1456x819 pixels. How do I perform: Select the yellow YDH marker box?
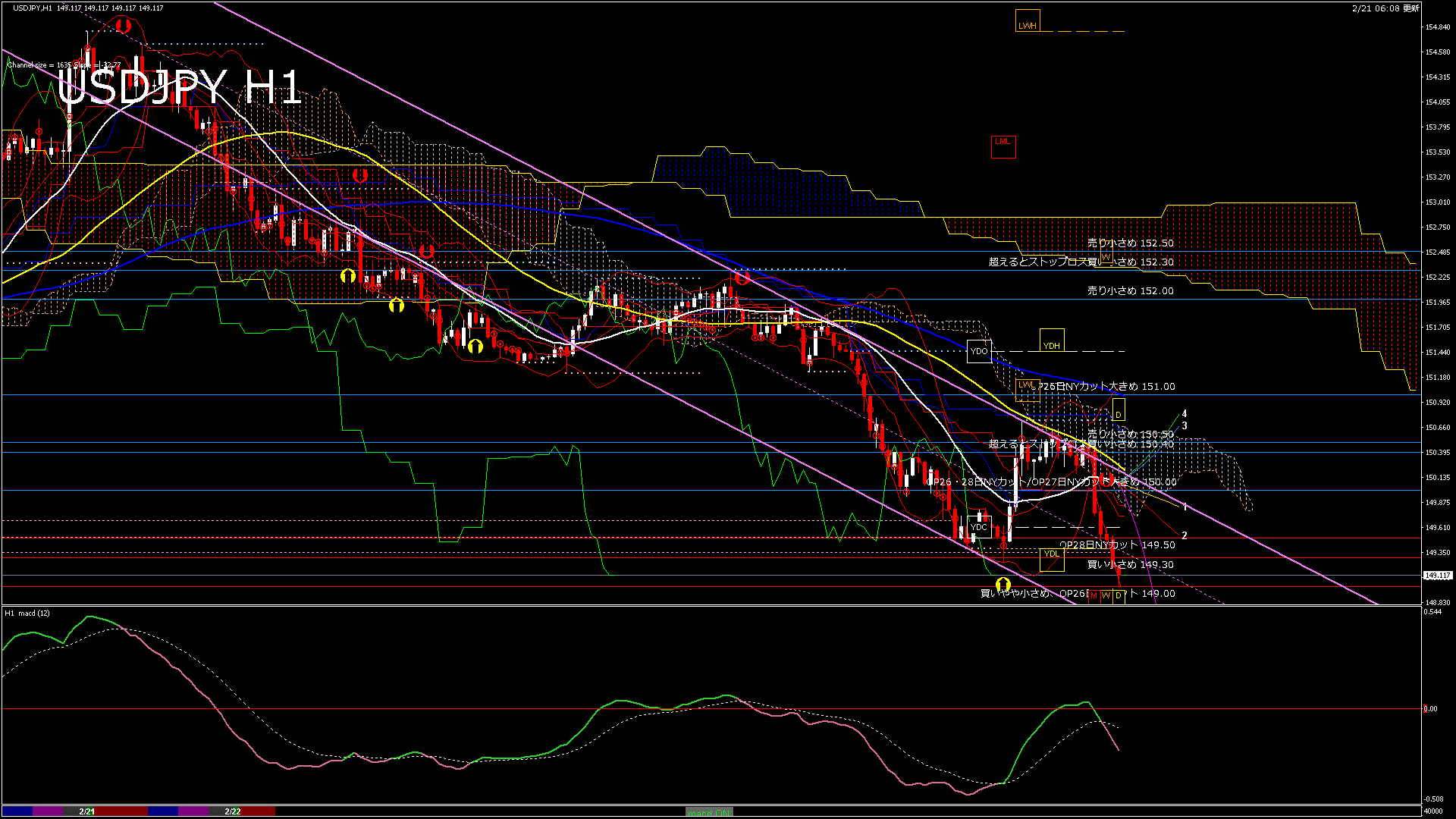click(1051, 340)
